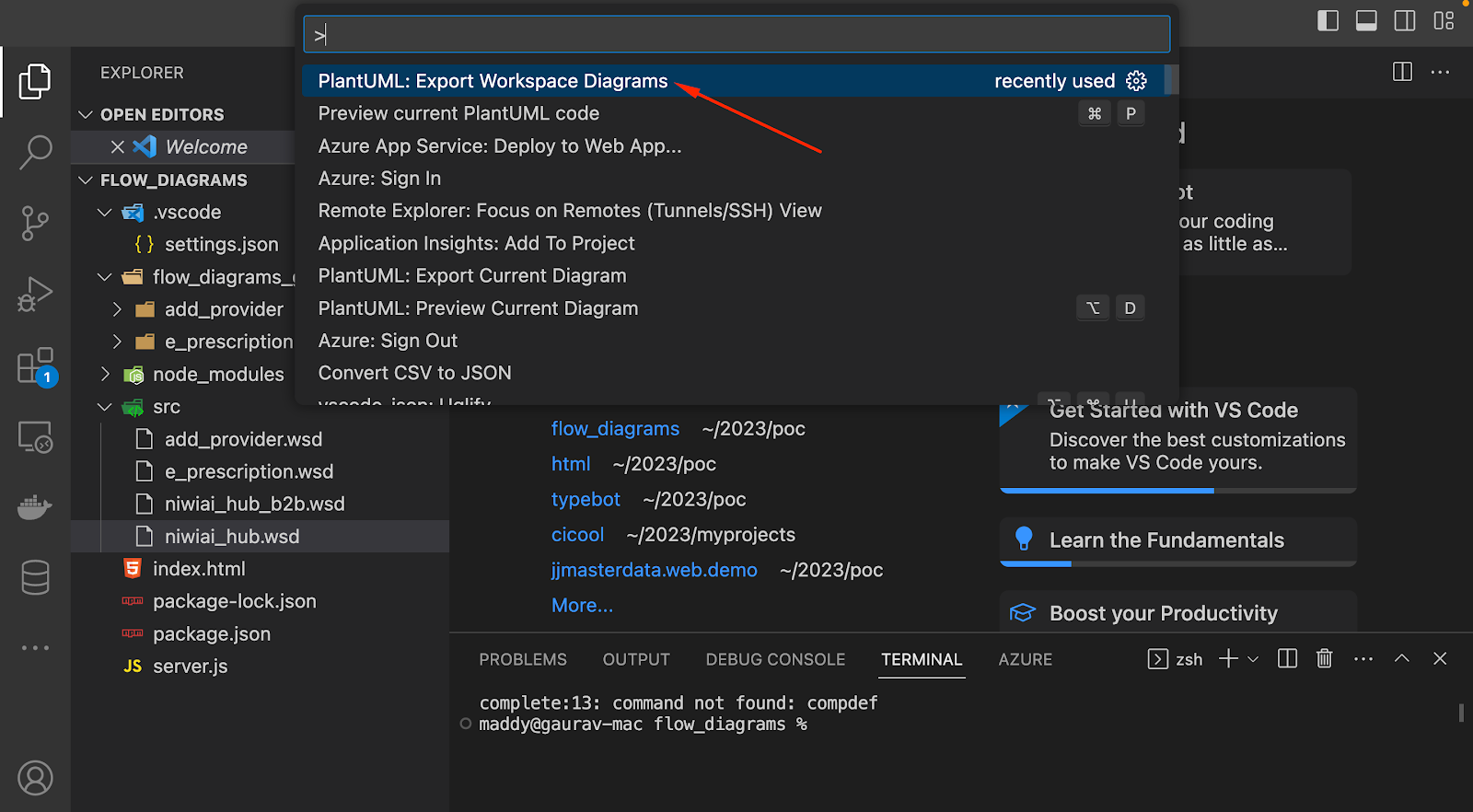1473x812 pixels.
Task: Focus the command palette input field
Action: click(x=736, y=34)
